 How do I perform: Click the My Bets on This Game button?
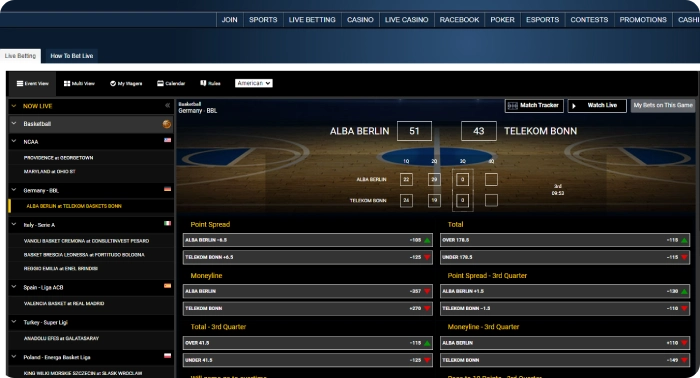pyautogui.click(x=663, y=106)
